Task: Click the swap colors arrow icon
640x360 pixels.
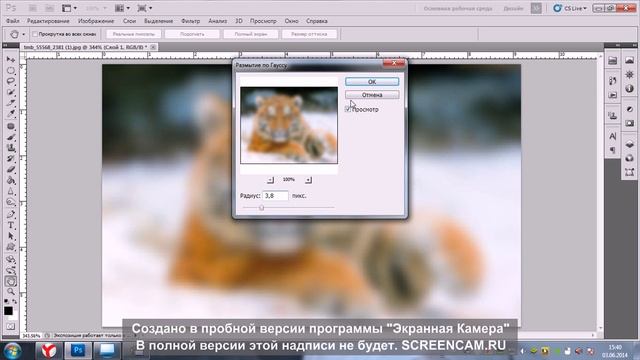Action: 14,302
